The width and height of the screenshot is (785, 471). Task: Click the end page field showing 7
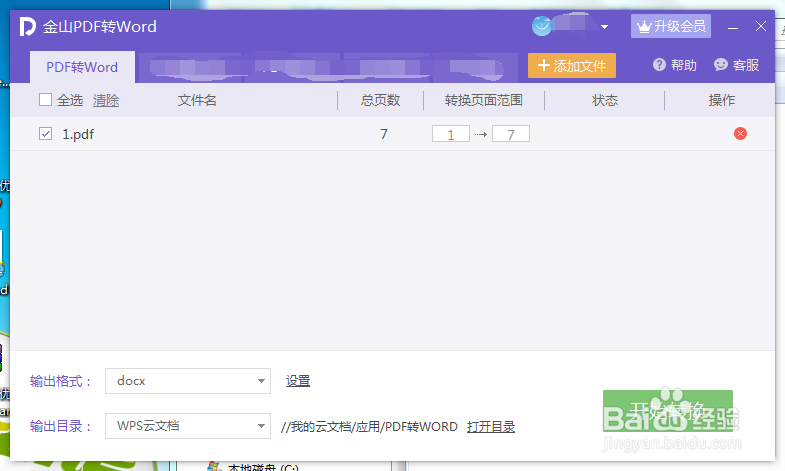511,134
